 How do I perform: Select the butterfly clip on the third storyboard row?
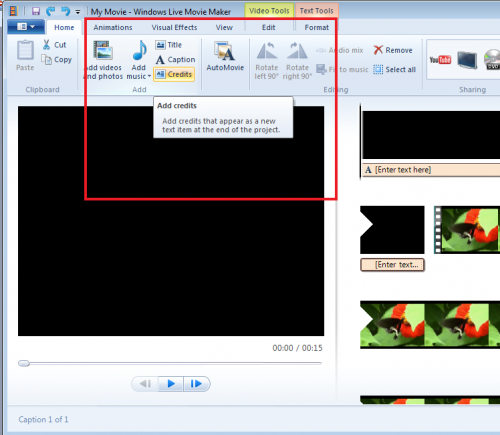pos(430,325)
